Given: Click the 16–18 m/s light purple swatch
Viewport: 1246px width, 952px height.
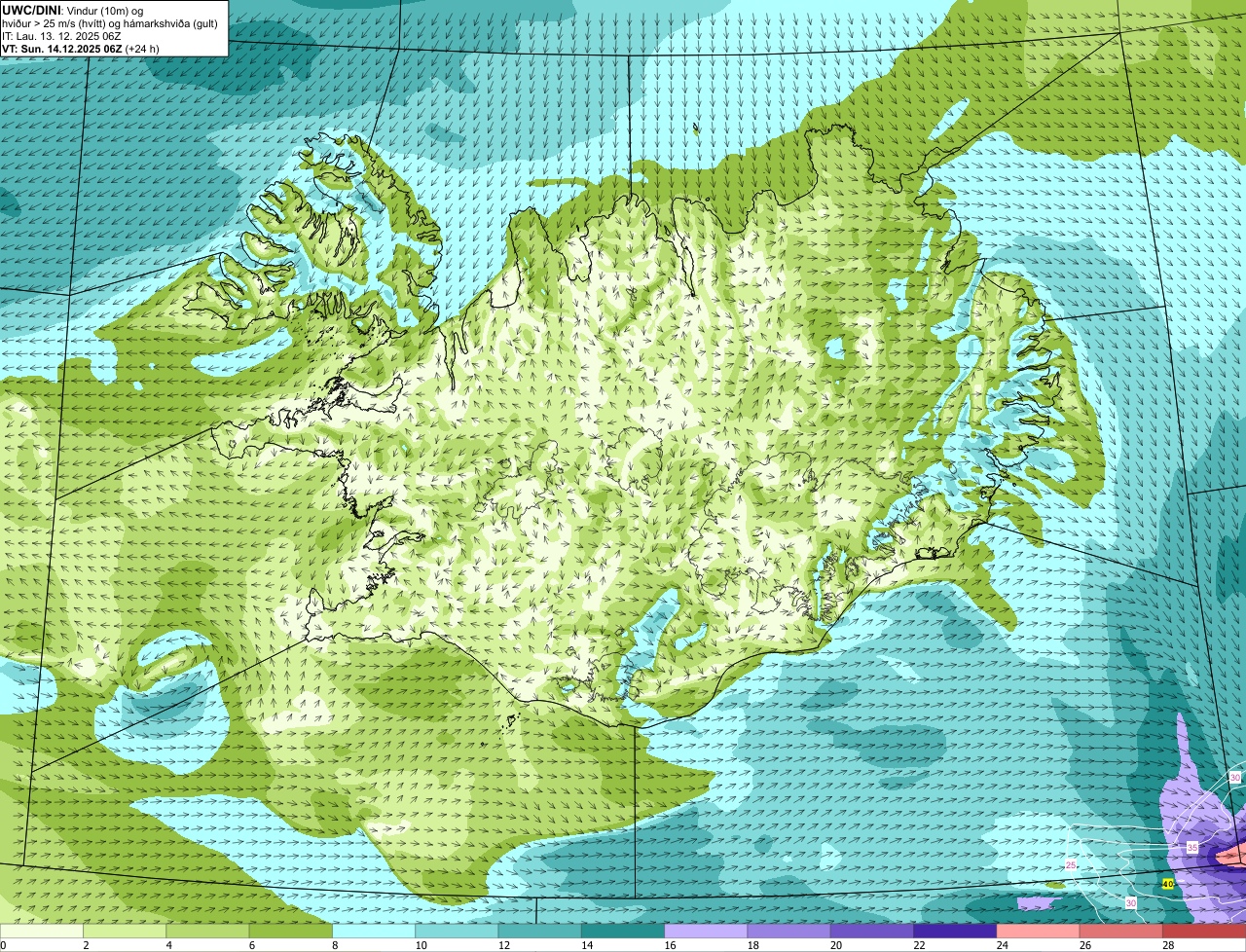Looking at the screenshot, I should (x=707, y=932).
